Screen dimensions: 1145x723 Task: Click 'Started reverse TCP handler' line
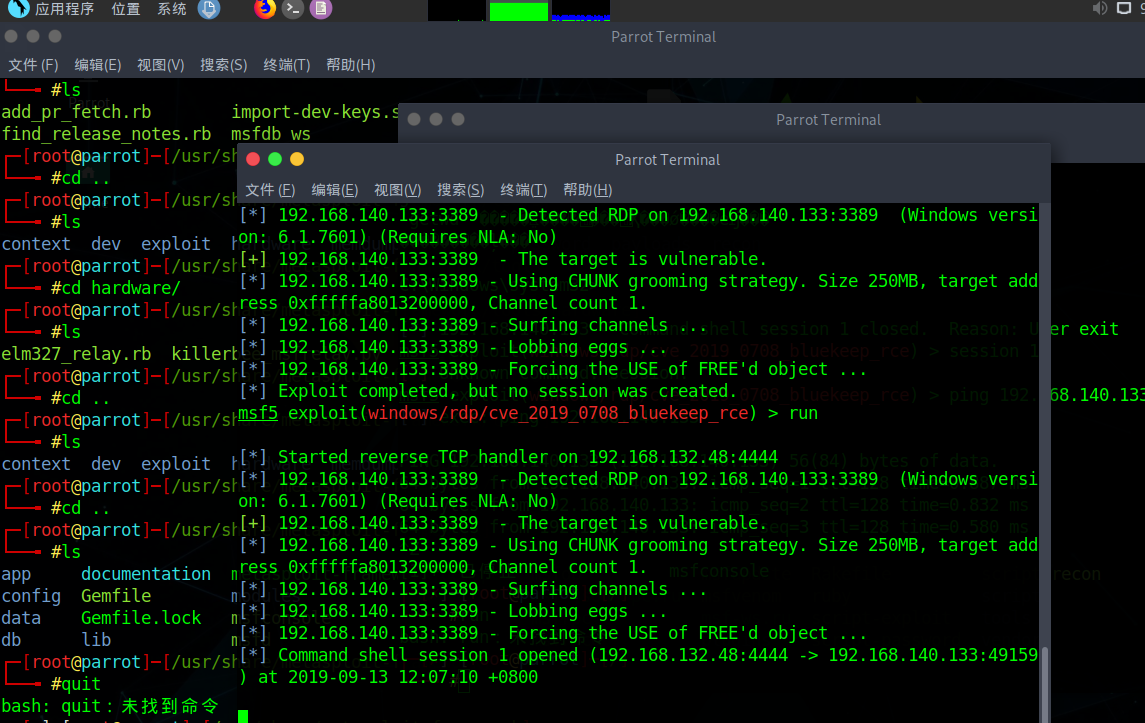(x=508, y=457)
